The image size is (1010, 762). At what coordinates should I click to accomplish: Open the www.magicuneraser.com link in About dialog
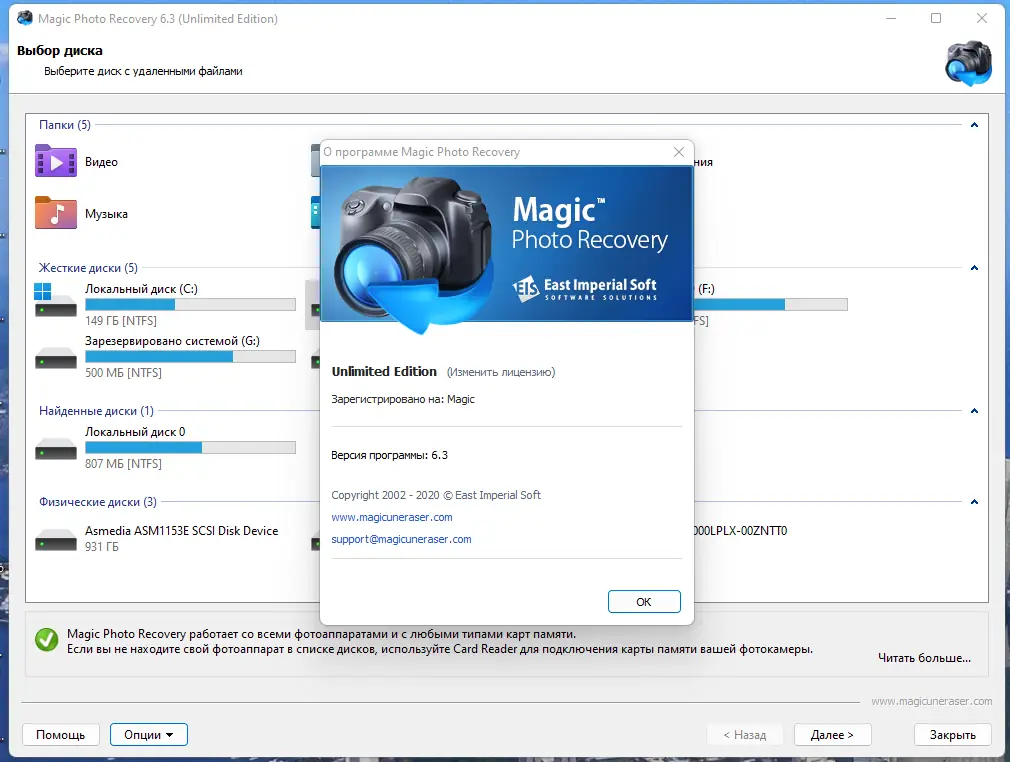click(392, 517)
